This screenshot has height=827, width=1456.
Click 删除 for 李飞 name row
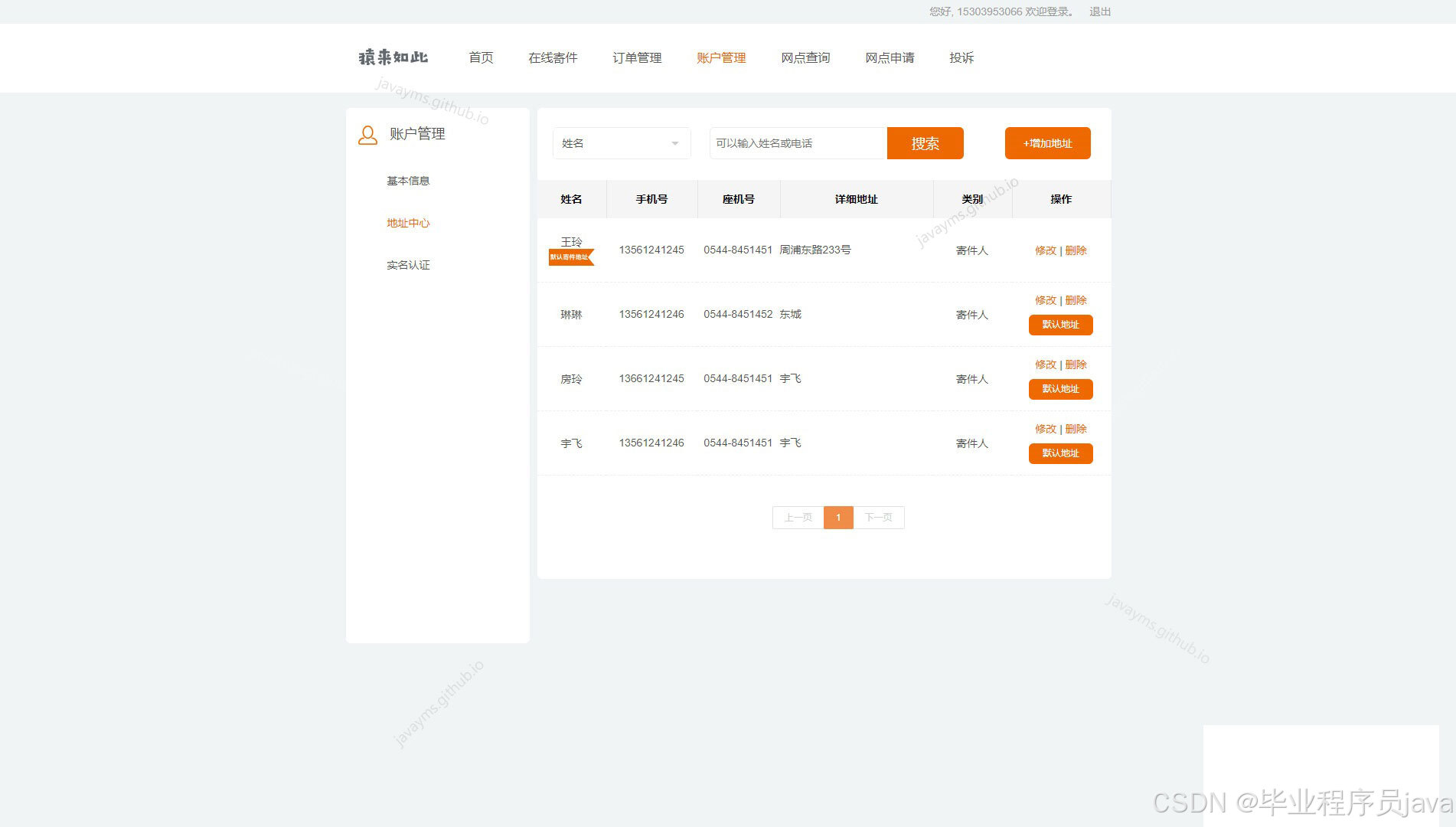[x=1076, y=429]
